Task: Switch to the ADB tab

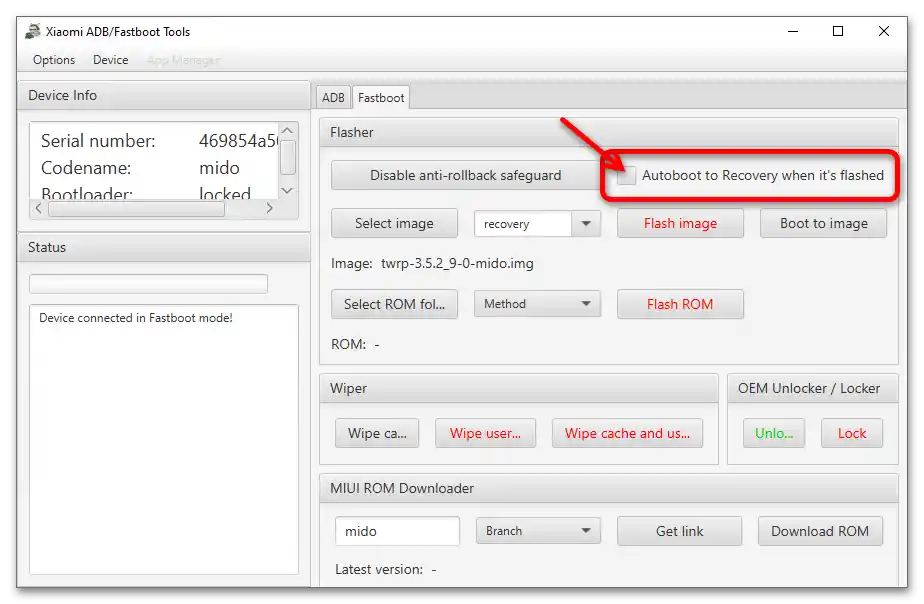Action: click(333, 98)
